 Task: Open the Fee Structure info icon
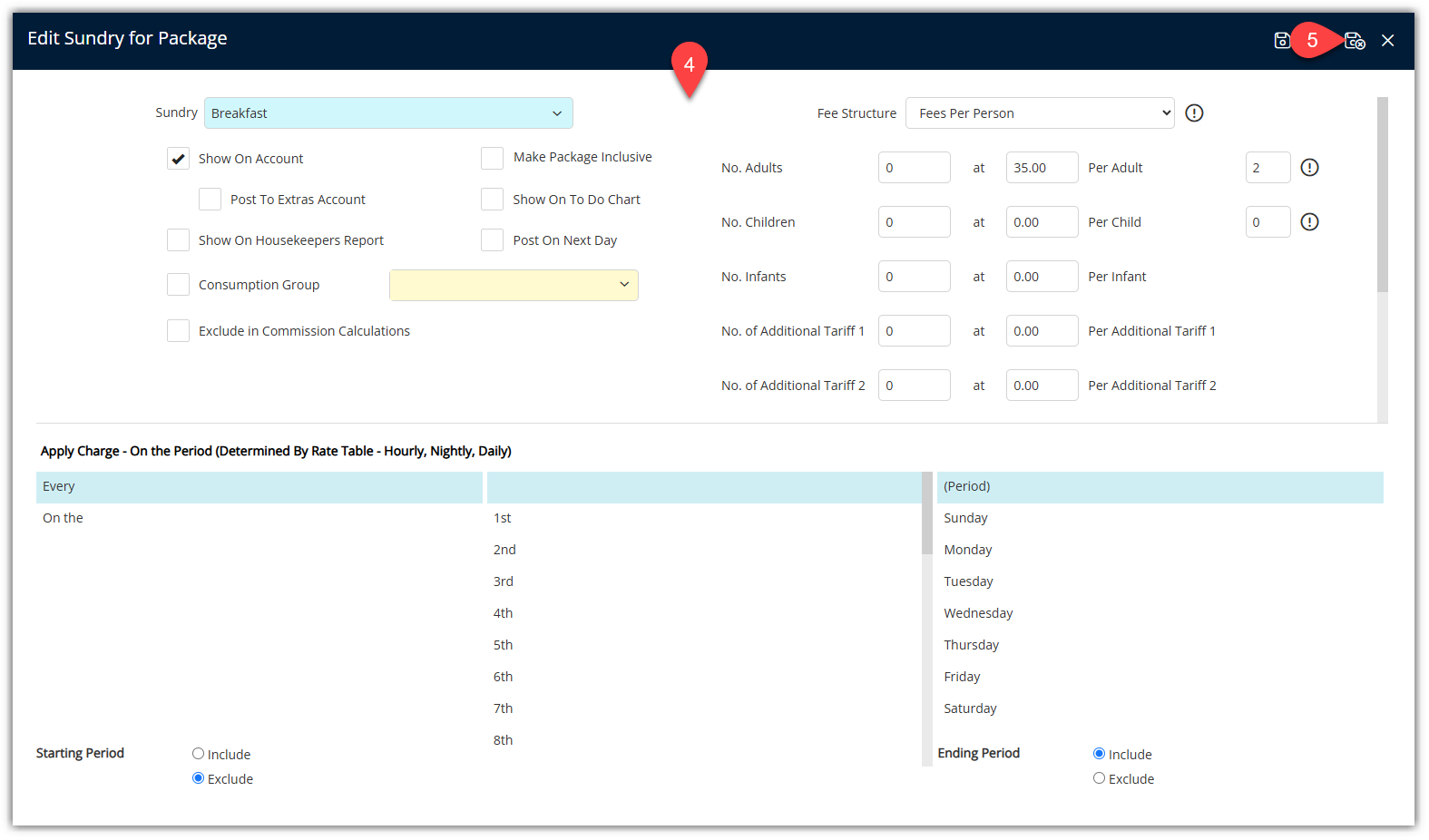point(1194,112)
